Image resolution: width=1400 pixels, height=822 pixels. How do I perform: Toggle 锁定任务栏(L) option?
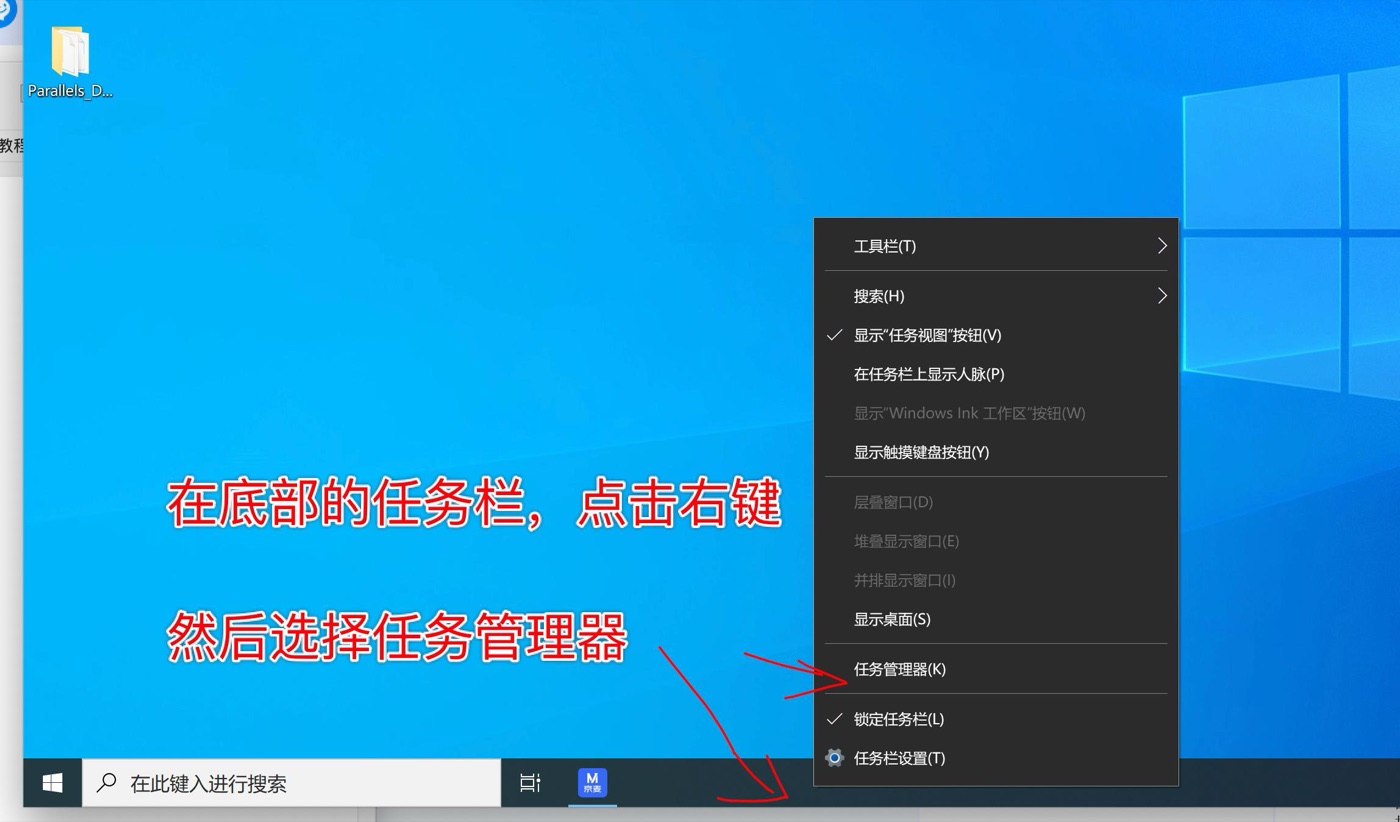[996, 719]
